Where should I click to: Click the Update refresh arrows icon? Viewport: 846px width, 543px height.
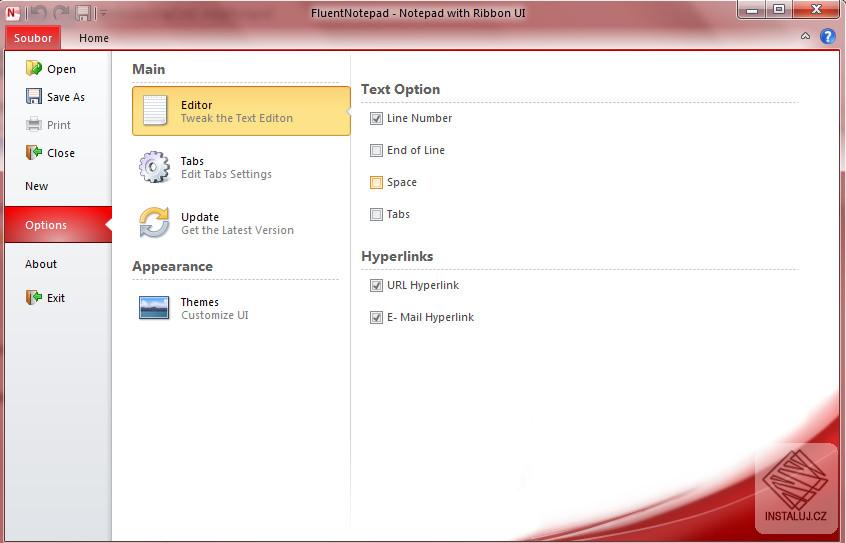click(x=154, y=222)
